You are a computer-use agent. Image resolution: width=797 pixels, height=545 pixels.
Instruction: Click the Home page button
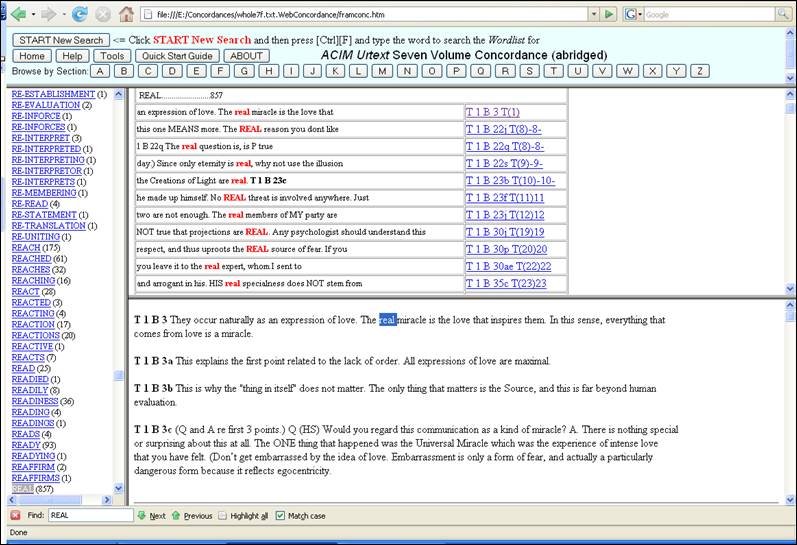(x=32, y=56)
